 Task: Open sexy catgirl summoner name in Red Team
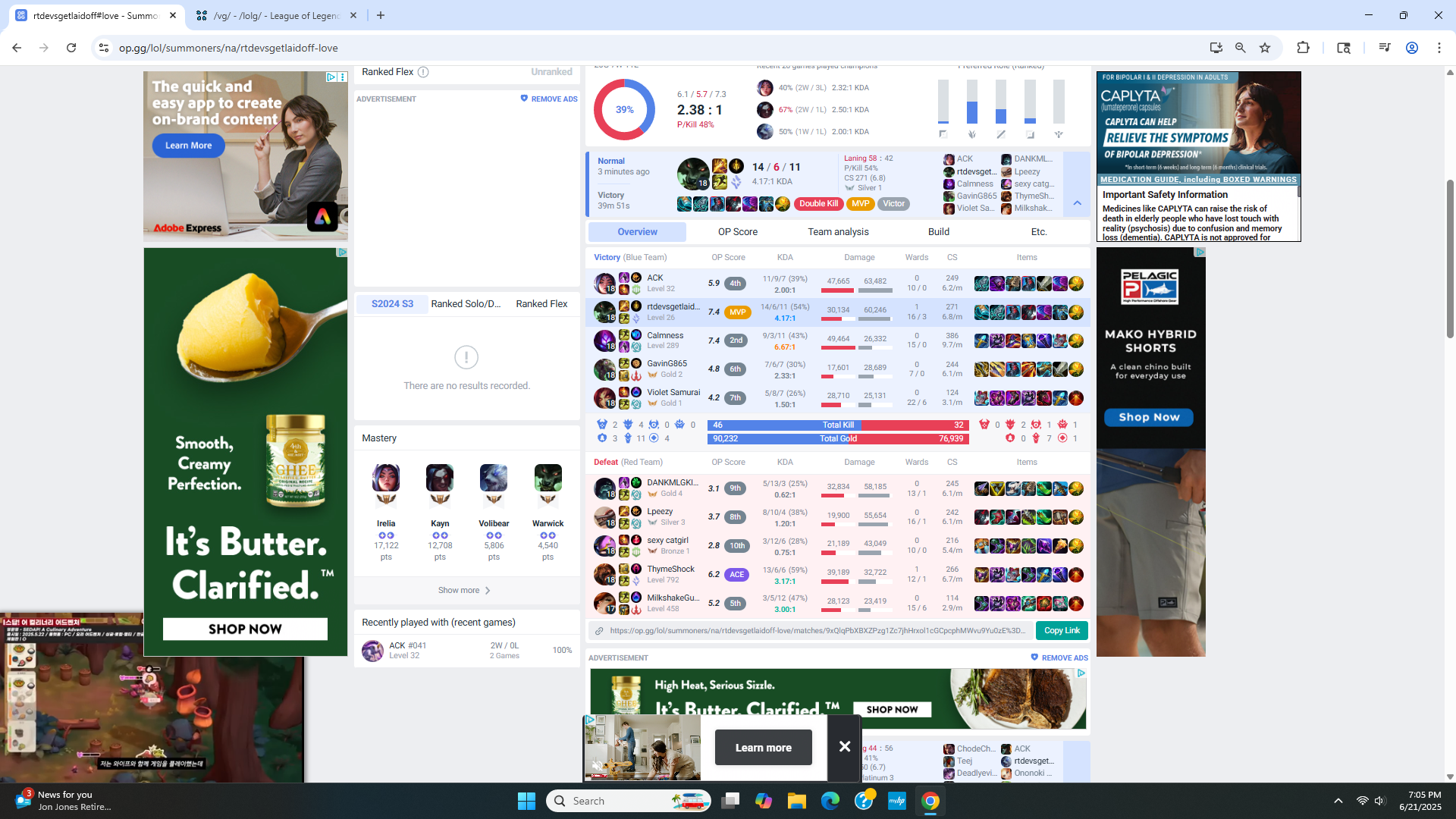[x=667, y=541]
